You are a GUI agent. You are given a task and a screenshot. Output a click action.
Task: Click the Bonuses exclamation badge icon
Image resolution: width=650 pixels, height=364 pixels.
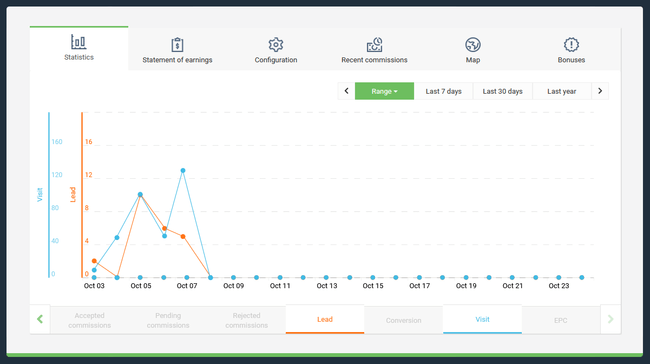pos(571,45)
